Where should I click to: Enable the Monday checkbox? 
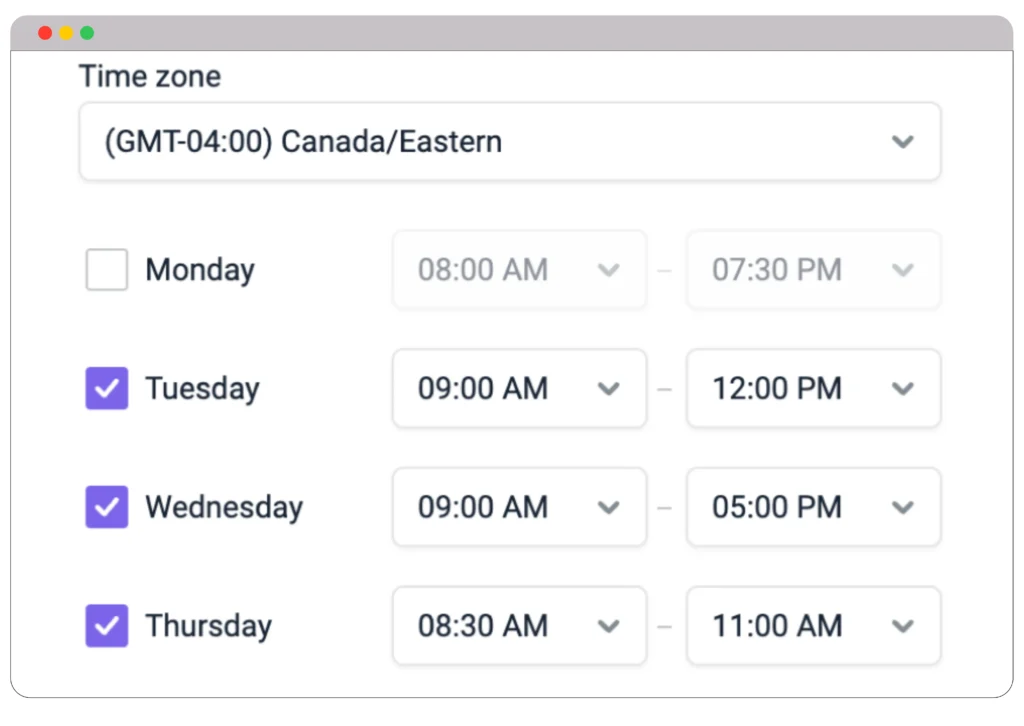tap(106, 270)
